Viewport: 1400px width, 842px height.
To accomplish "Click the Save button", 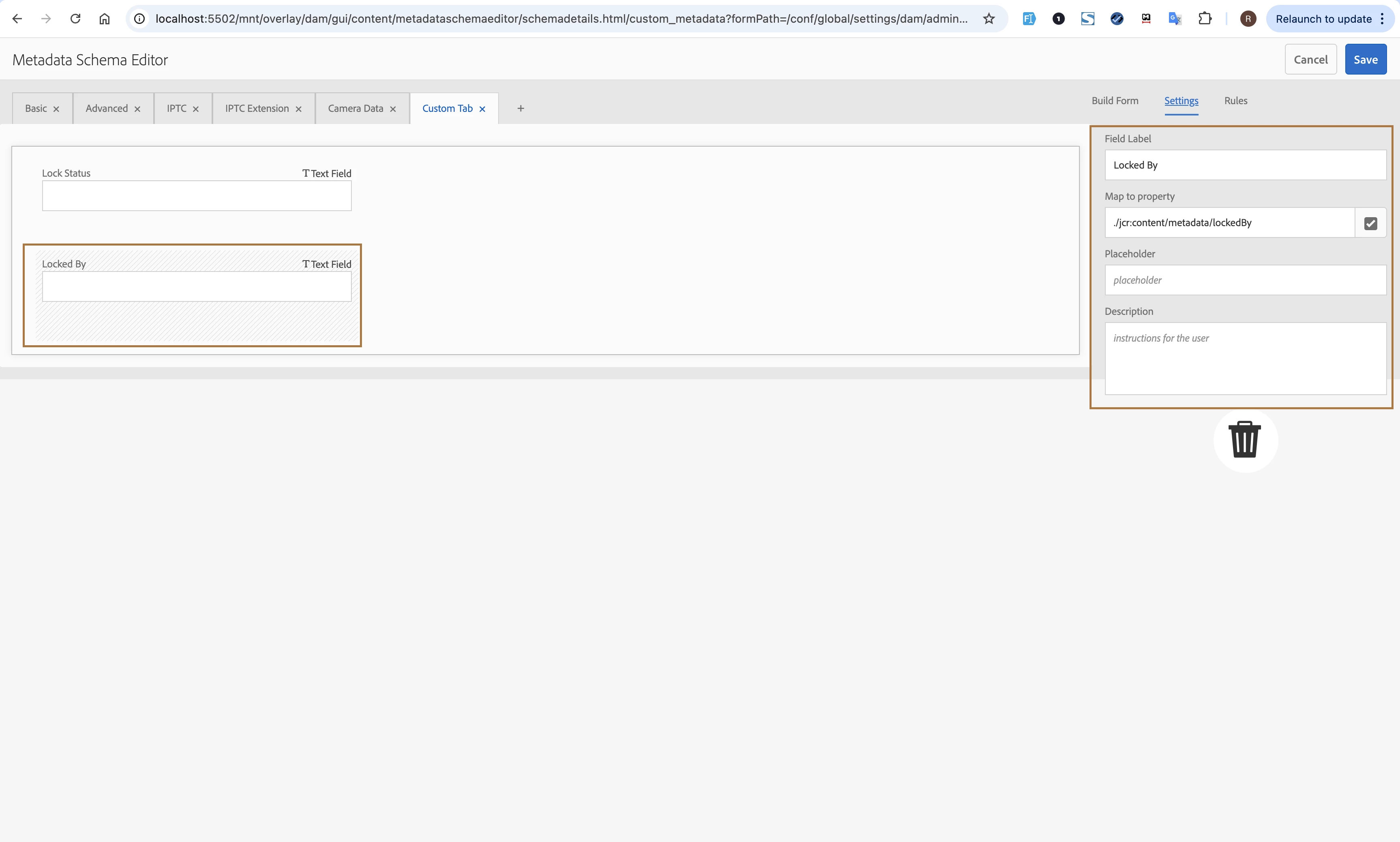I will point(1365,60).
